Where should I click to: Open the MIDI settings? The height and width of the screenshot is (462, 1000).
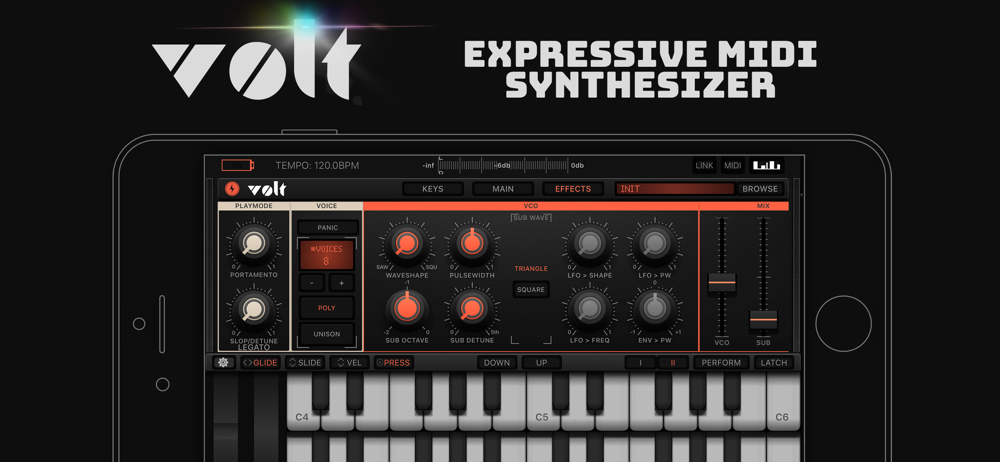[x=733, y=166]
